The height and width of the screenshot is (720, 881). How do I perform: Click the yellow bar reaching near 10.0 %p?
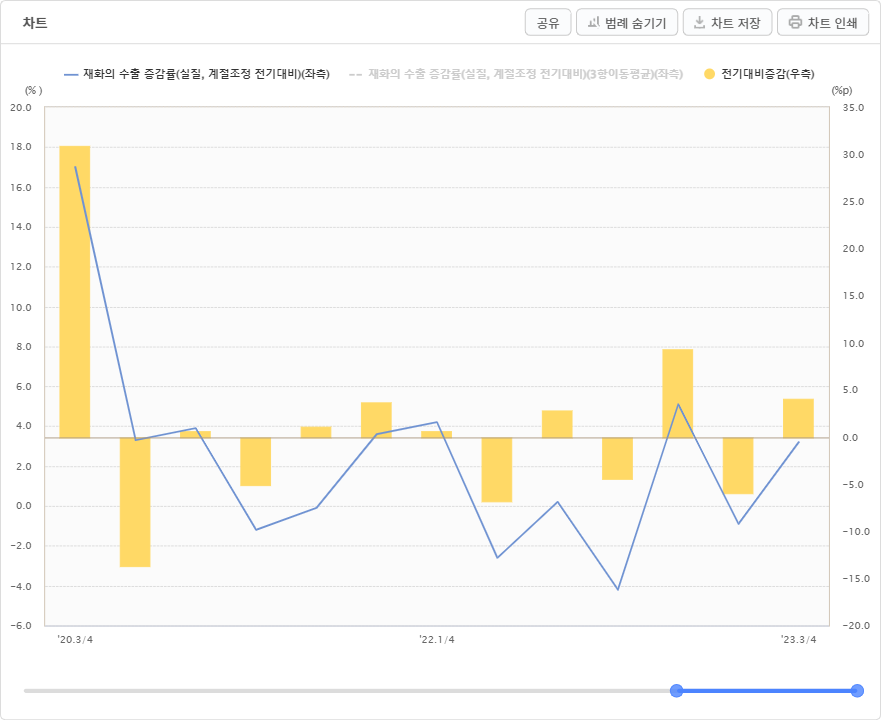pyautogui.click(x=678, y=393)
